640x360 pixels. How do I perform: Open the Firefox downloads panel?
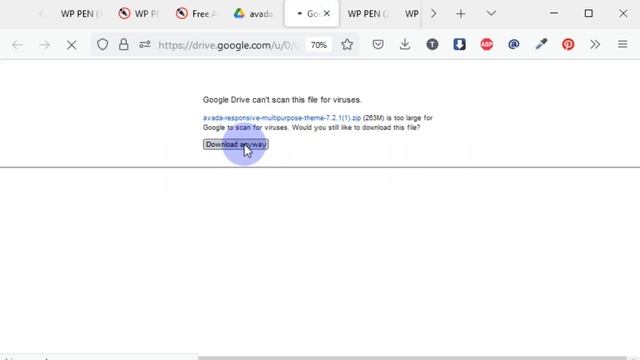pyautogui.click(x=405, y=44)
